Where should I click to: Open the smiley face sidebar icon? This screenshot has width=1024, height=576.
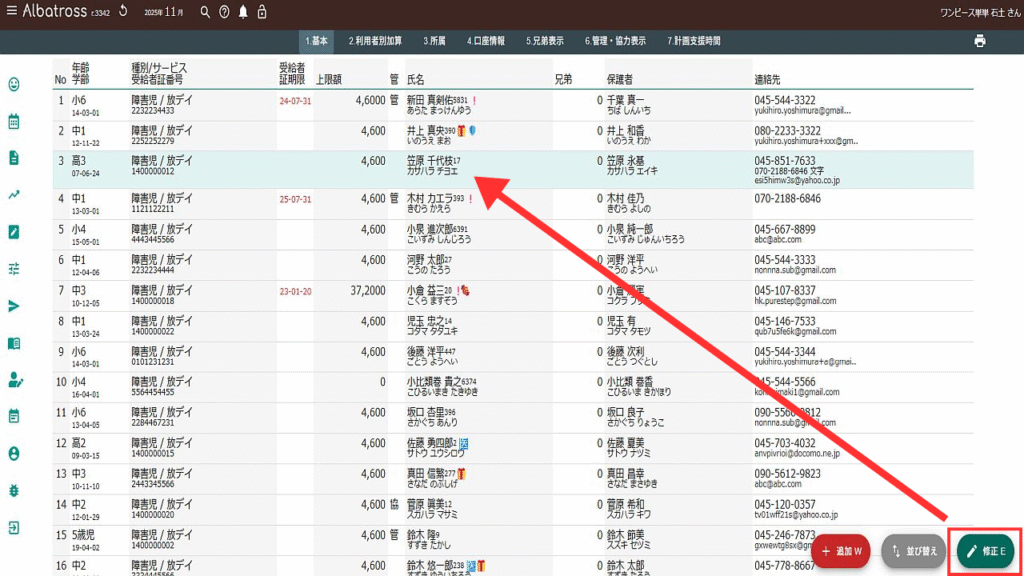pos(14,85)
